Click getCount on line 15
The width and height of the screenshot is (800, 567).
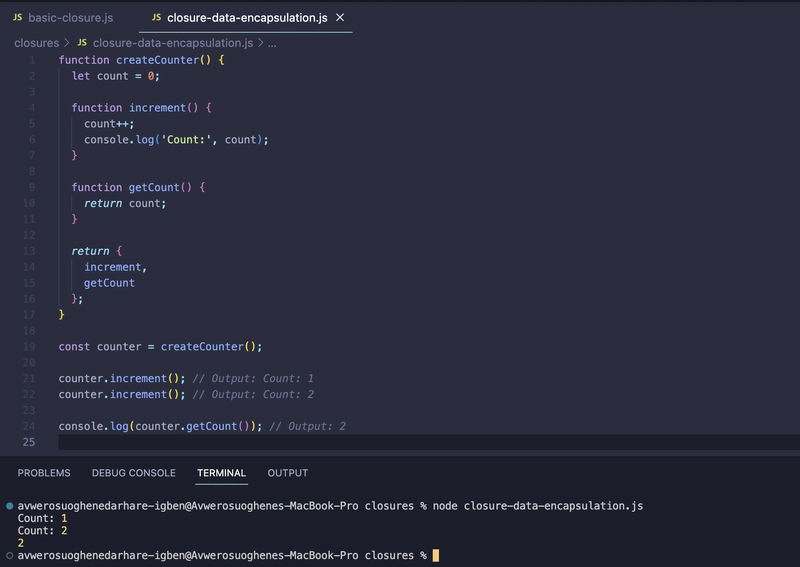point(109,283)
